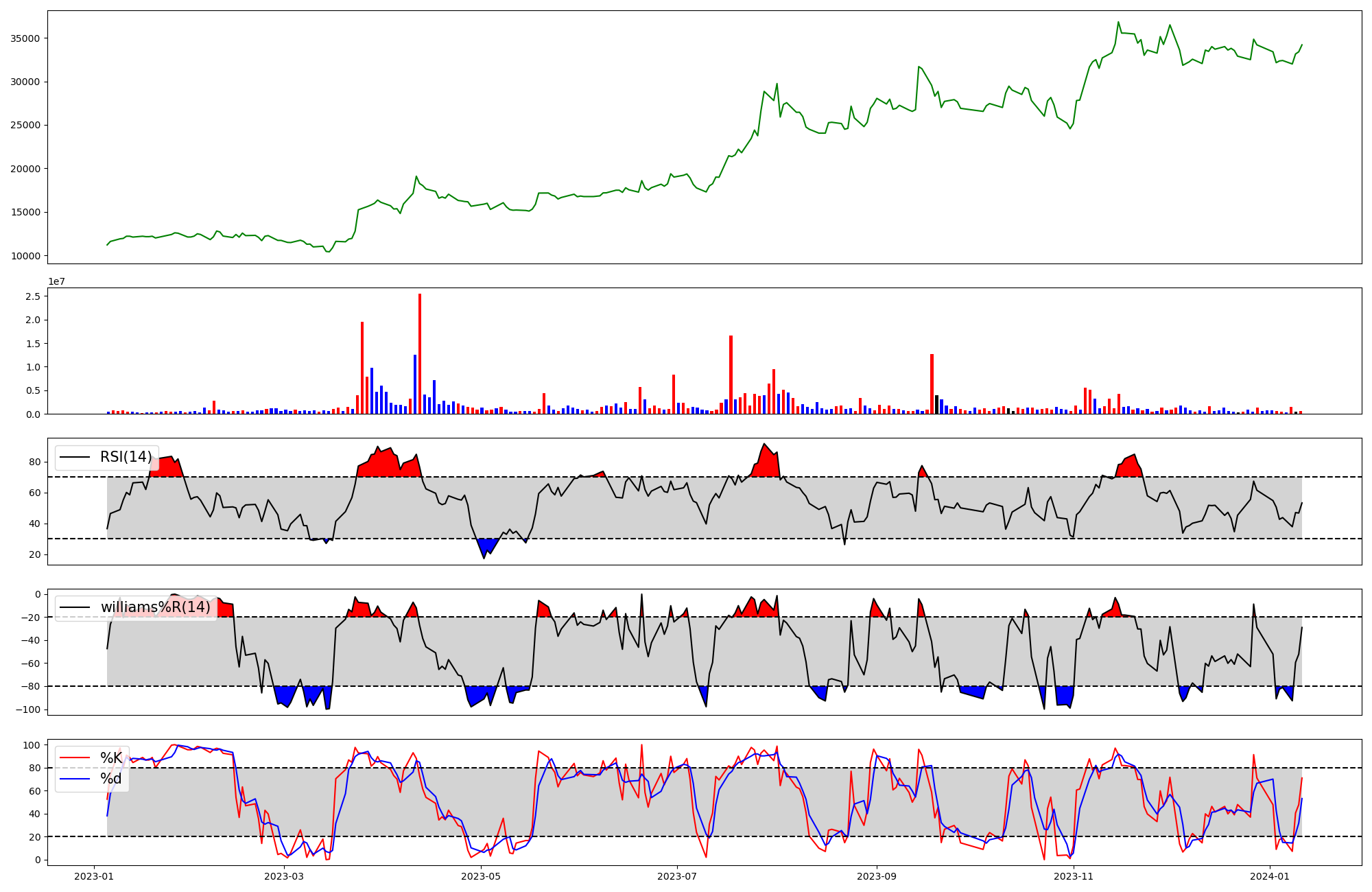Click the 2023-09 x-axis date label
This screenshot has height=892, width=1372.
877,876
